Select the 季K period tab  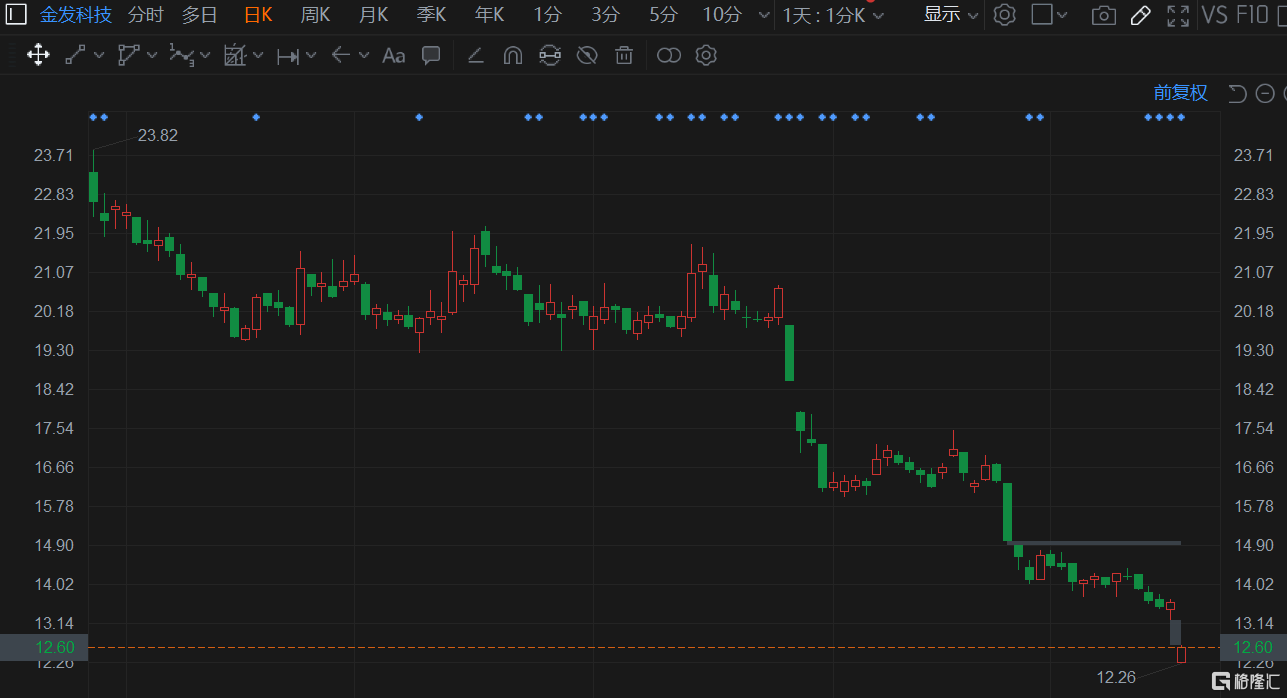coord(431,15)
